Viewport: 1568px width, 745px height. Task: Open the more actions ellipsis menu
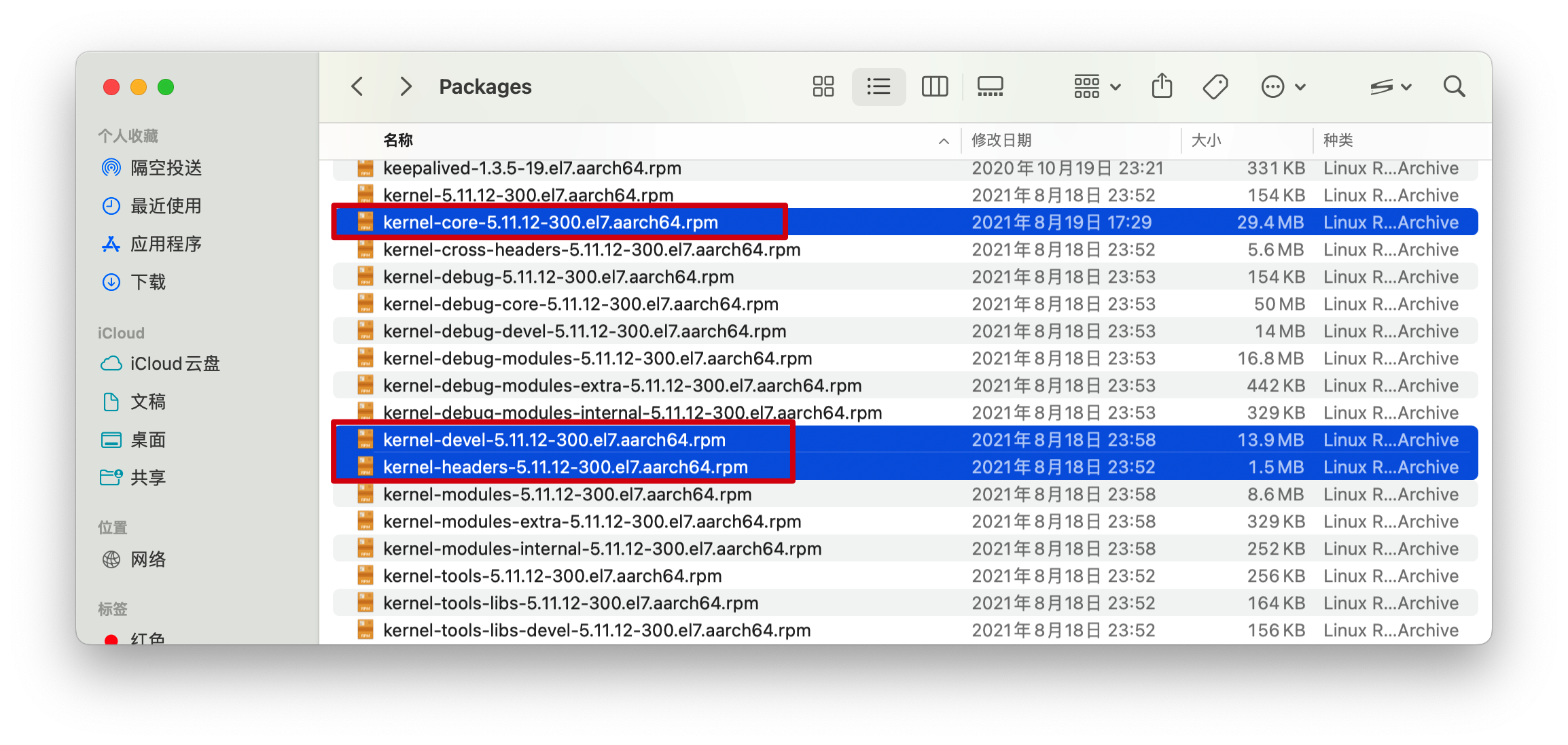click(1283, 86)
